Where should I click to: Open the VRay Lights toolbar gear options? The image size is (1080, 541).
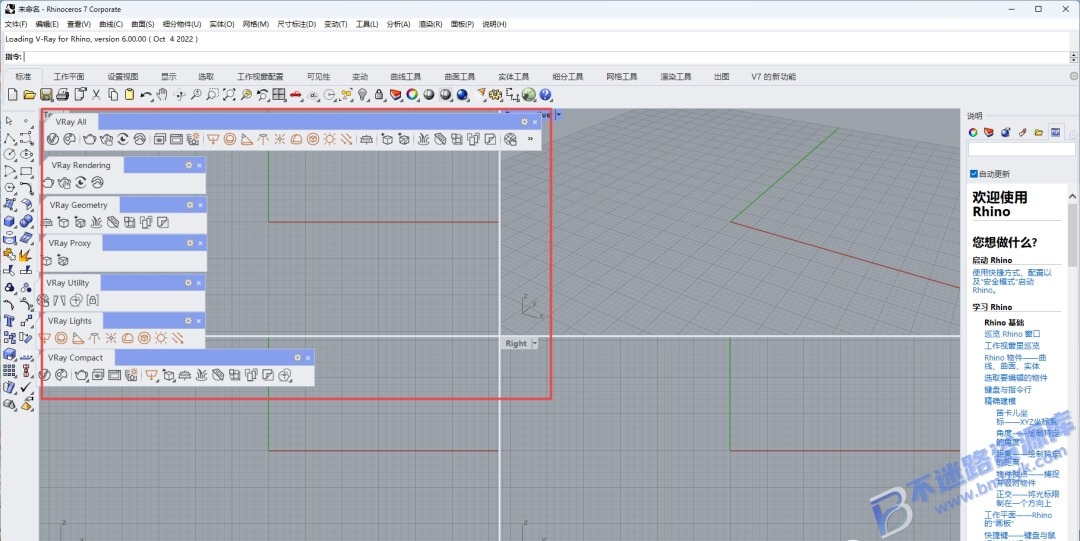coord(189,320)
